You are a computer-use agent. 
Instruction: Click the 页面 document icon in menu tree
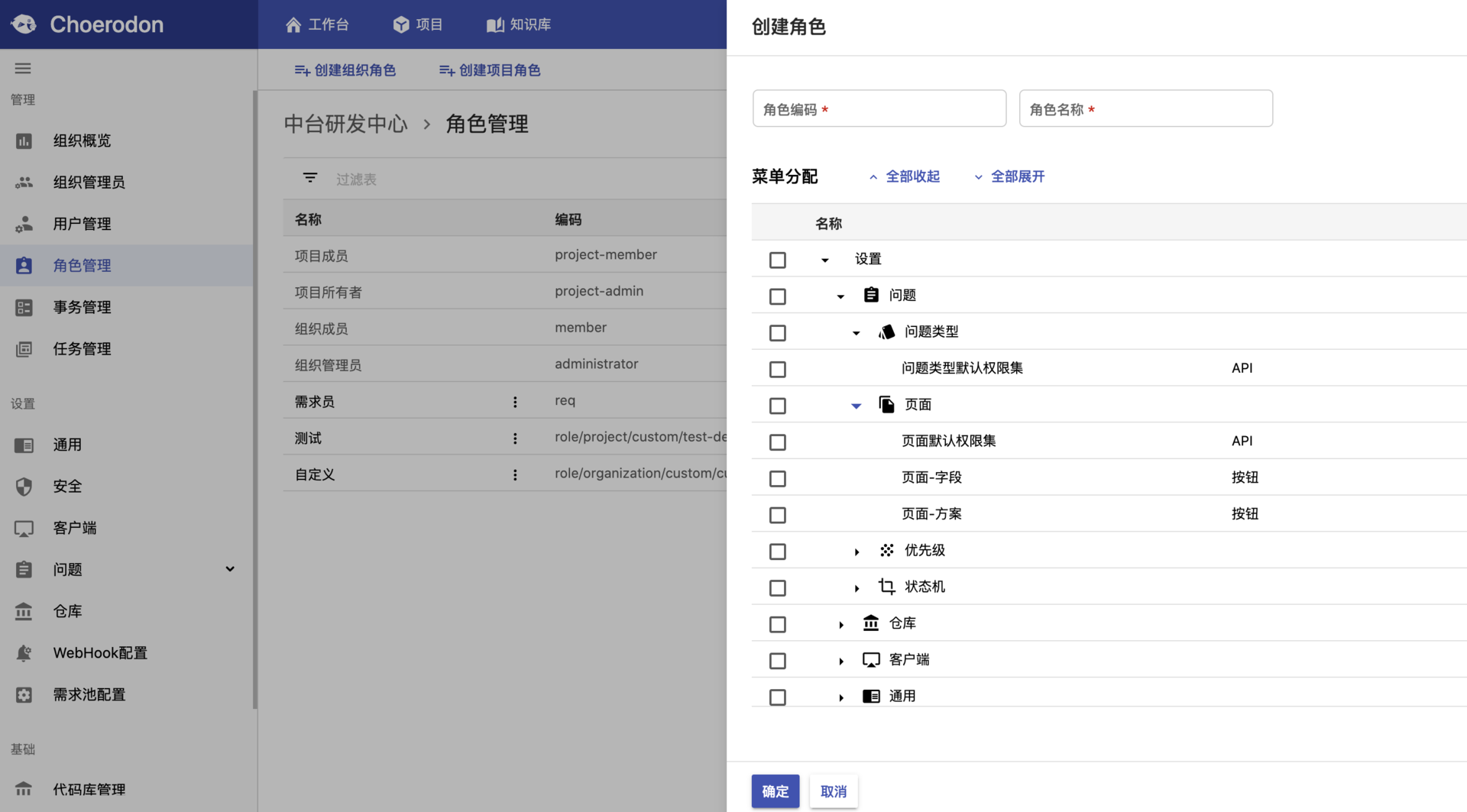coord(886,404)
